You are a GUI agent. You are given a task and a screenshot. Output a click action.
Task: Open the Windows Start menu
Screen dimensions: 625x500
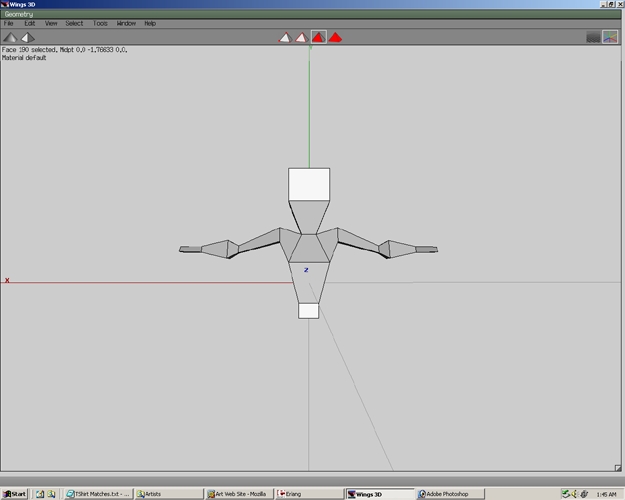(15, 494)
